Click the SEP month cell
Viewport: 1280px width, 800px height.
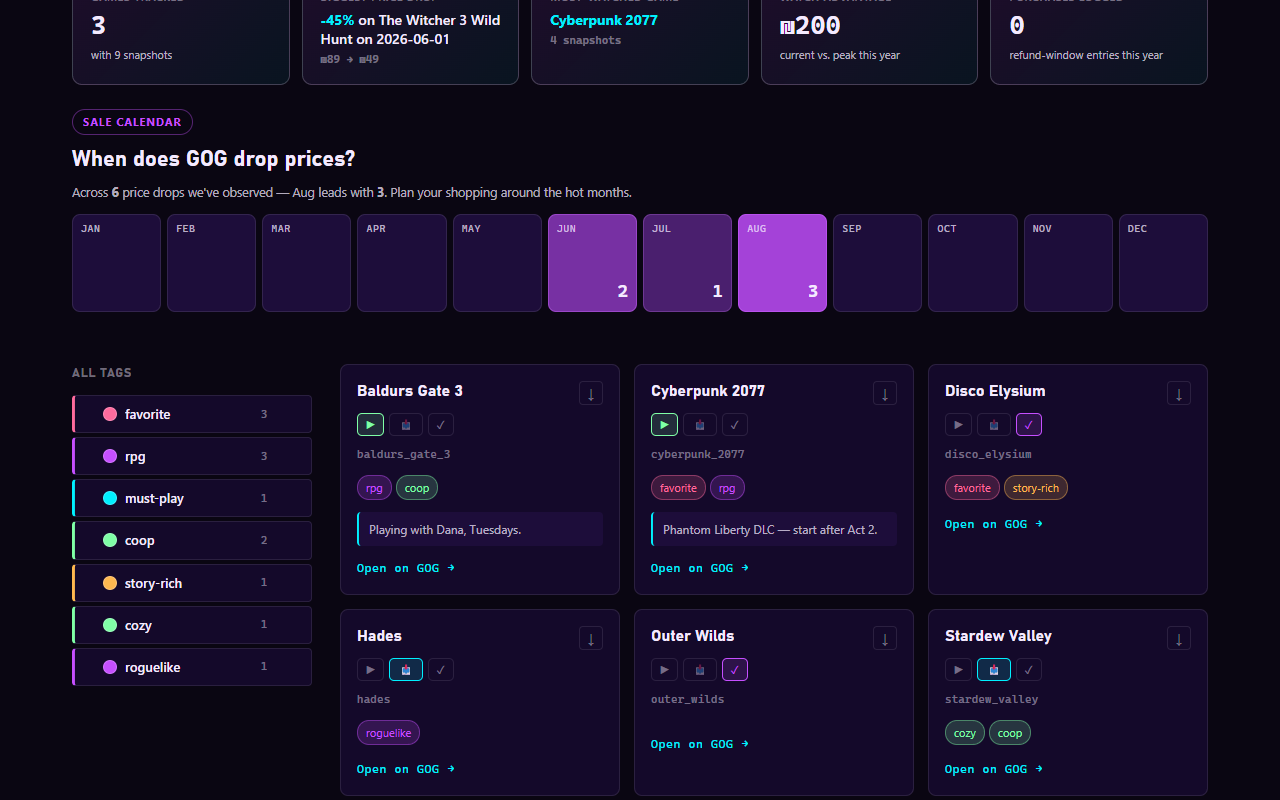(x=877, y=263)
